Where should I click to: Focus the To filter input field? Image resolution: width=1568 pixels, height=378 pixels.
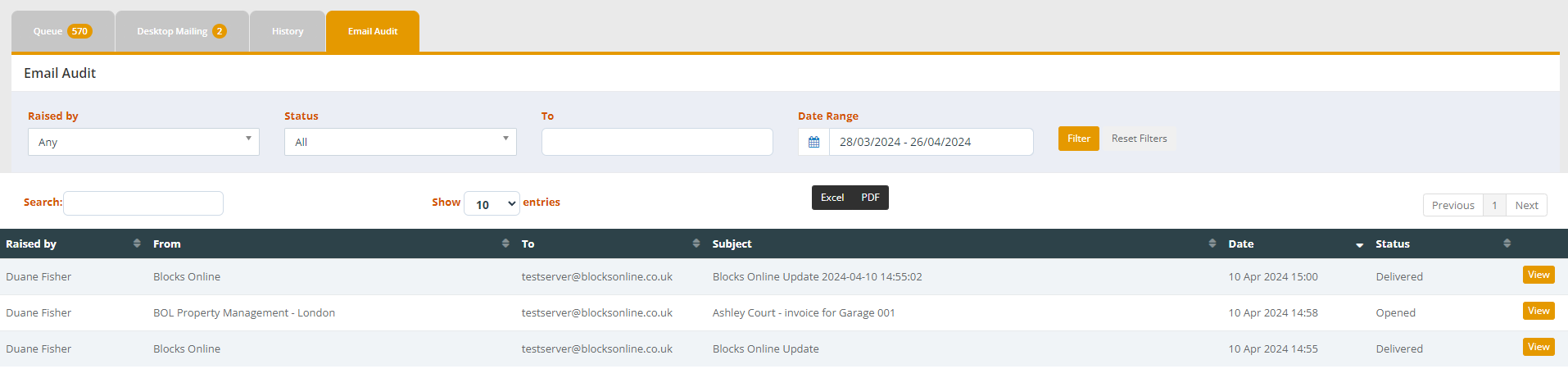point(657,142)
